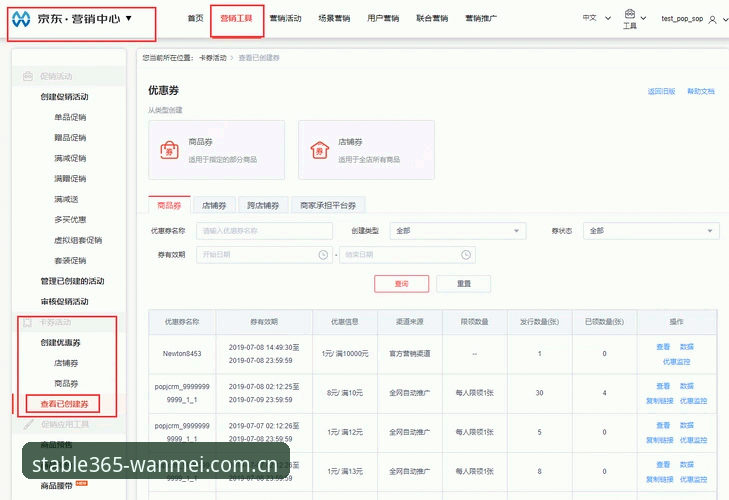The image size is (729, 500).
Task: Expand the chevron beside the 工具 icon
Action: (x=643, y=18)
